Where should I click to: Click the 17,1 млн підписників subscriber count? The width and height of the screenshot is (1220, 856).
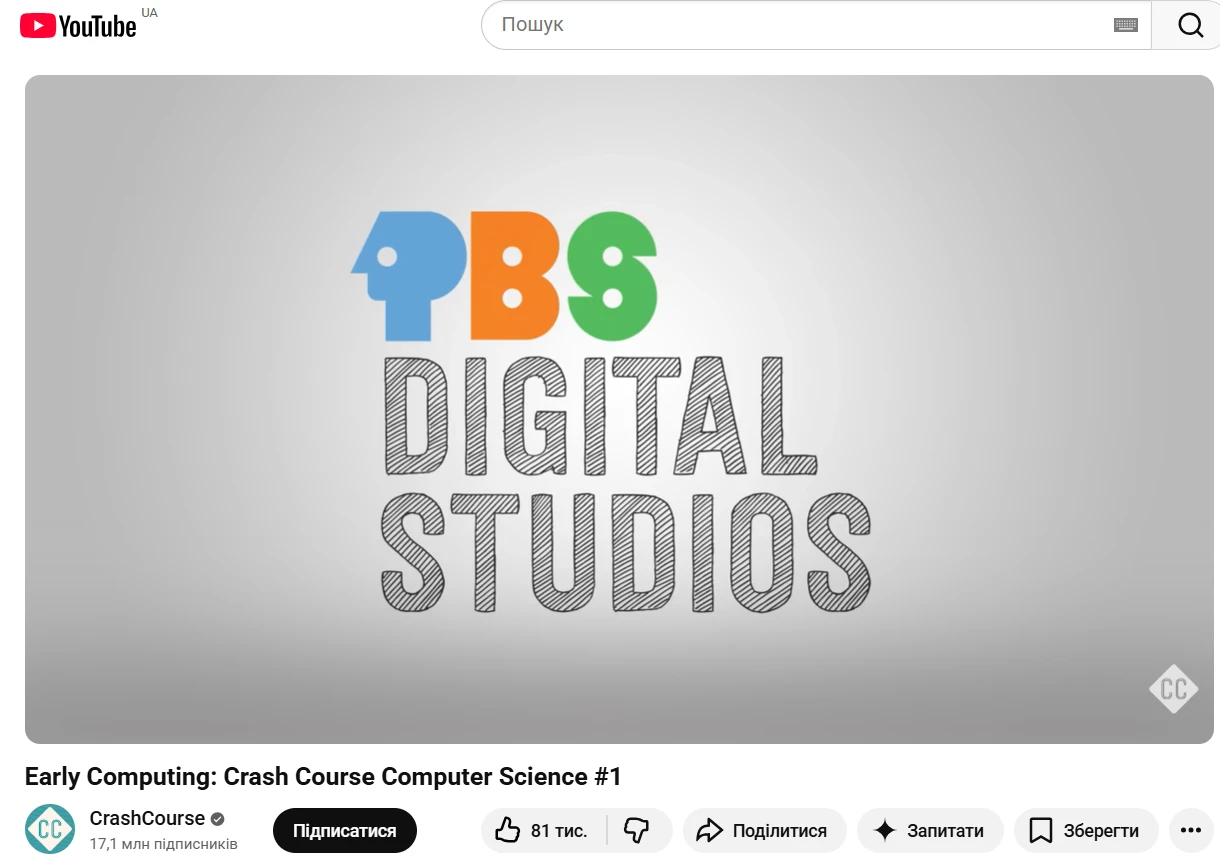(164, 844)
